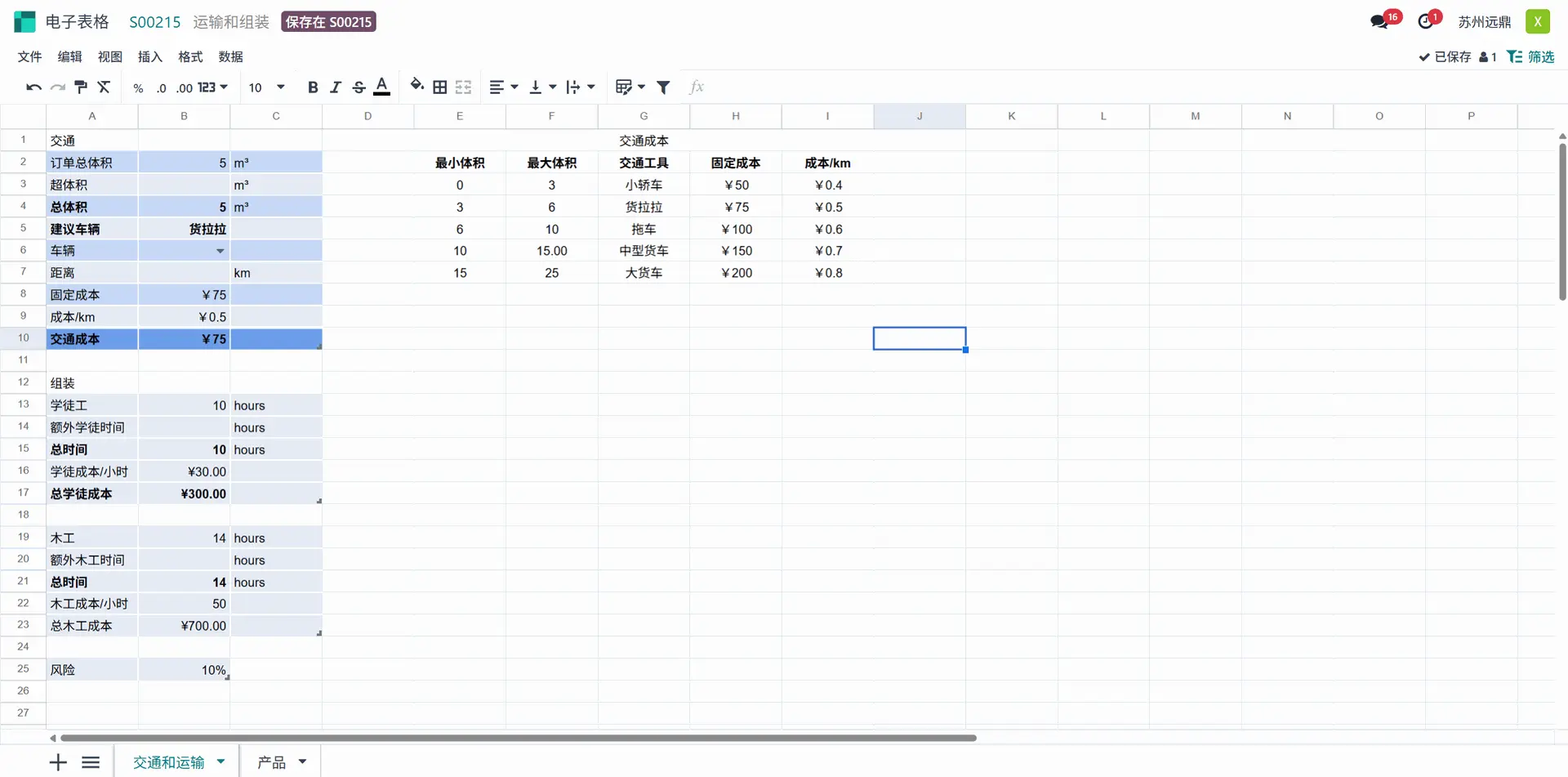The width and height of the screenshot is (1568, 777).
Task: Open the 插入 menu
Action: click(149, 56)
